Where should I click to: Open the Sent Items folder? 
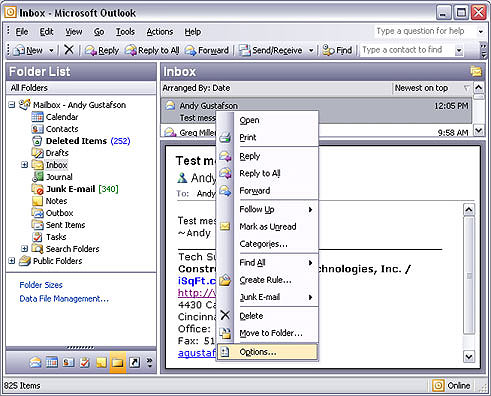[x=58, y=225]
